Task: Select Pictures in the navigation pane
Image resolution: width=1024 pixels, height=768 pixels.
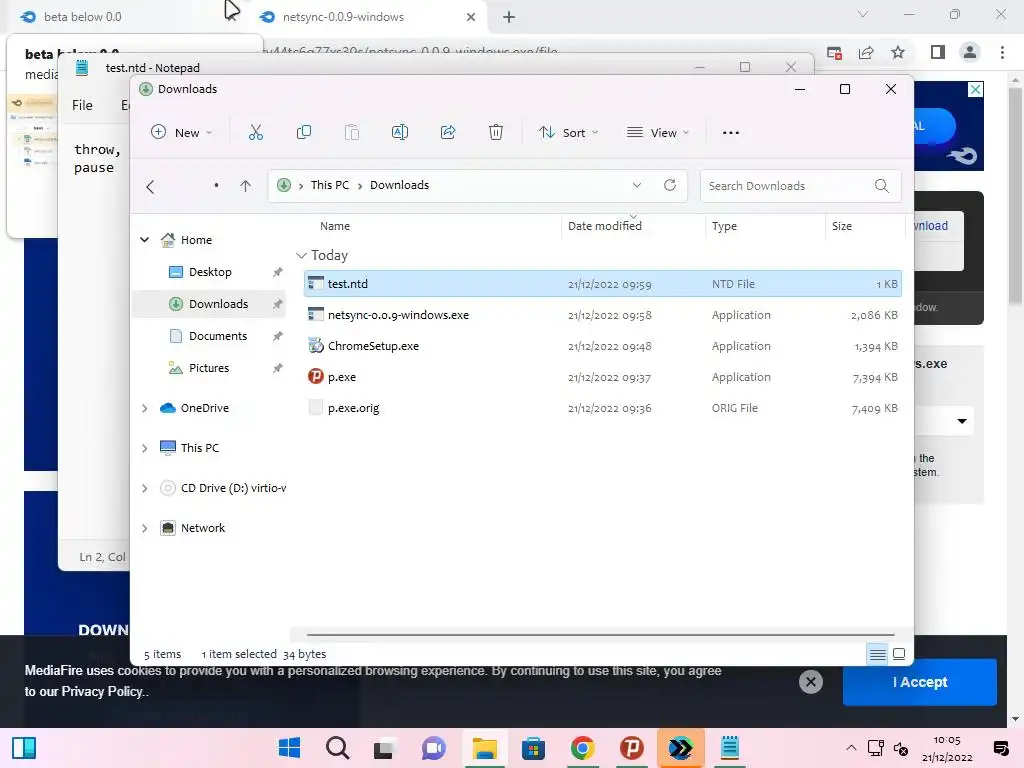Action: pos(209,368)
